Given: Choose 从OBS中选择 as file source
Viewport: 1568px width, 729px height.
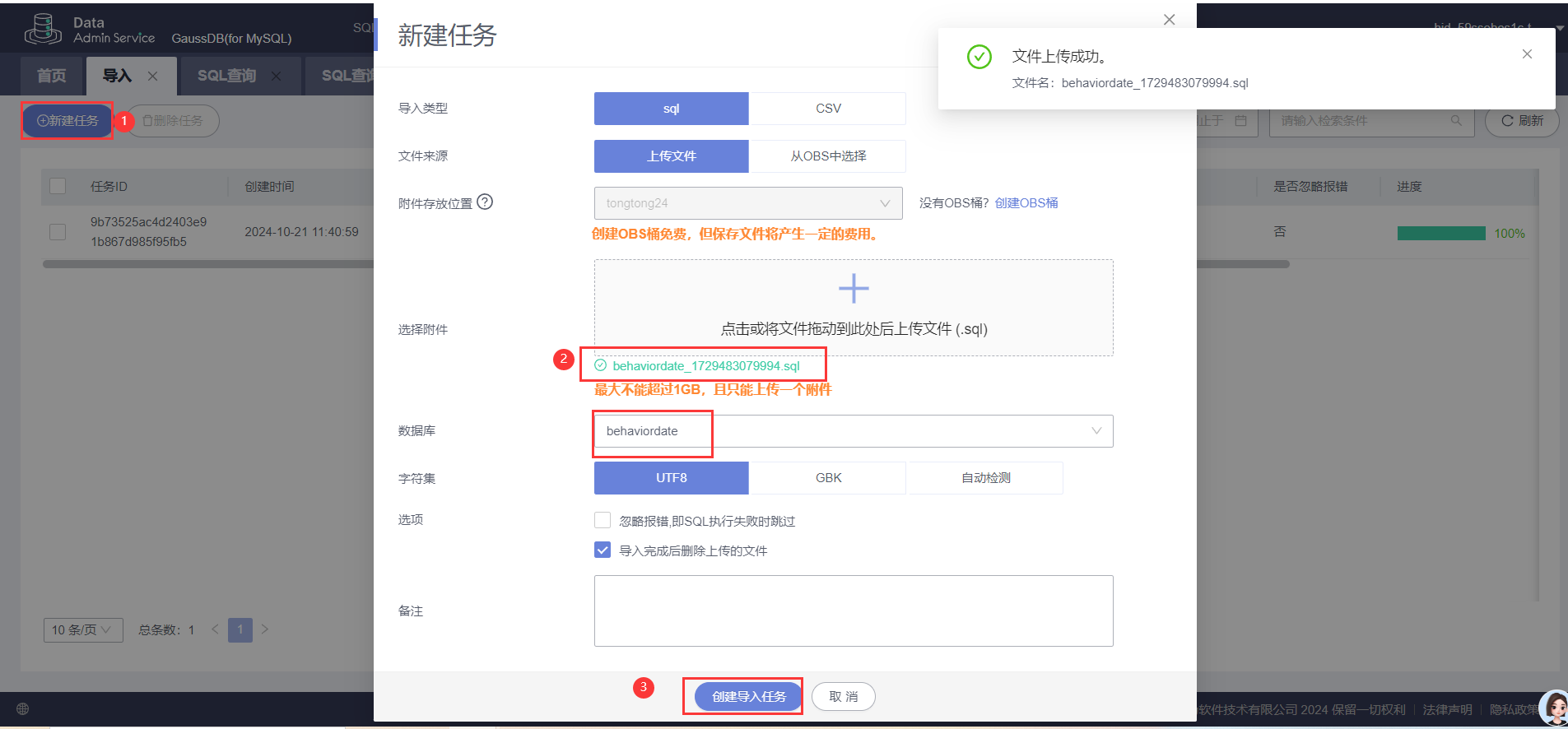Looking at the screenshot, I should pyautogui.click(x=828, y=156).
